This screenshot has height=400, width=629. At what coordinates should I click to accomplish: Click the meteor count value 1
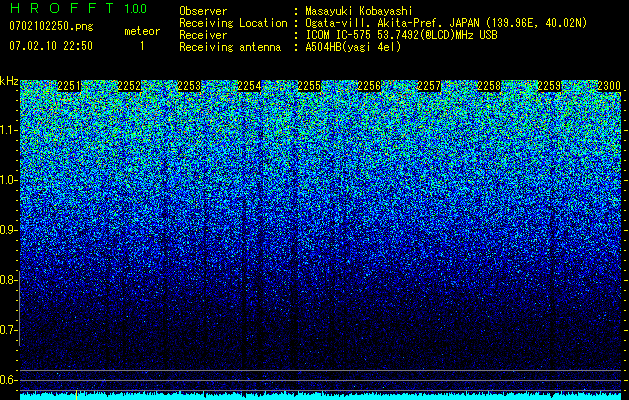tap(142, 46)
